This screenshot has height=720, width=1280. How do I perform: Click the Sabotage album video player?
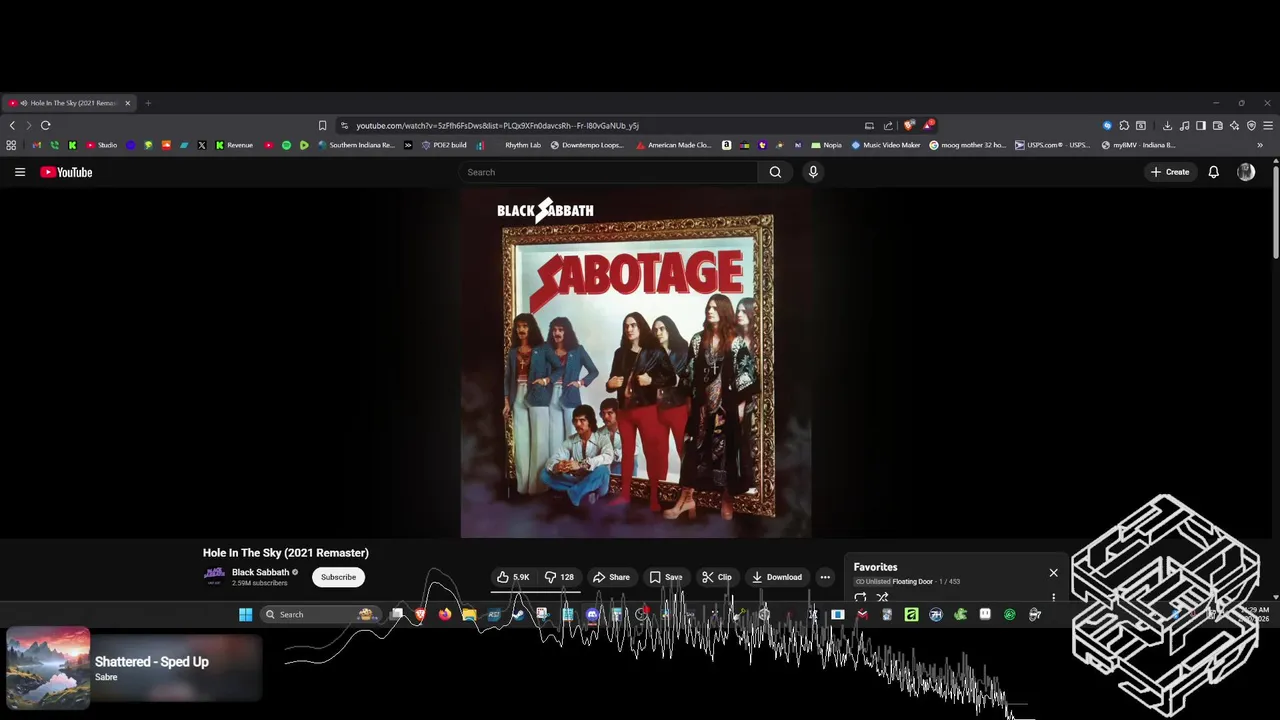pyautogui.click(x=636, y=363)
